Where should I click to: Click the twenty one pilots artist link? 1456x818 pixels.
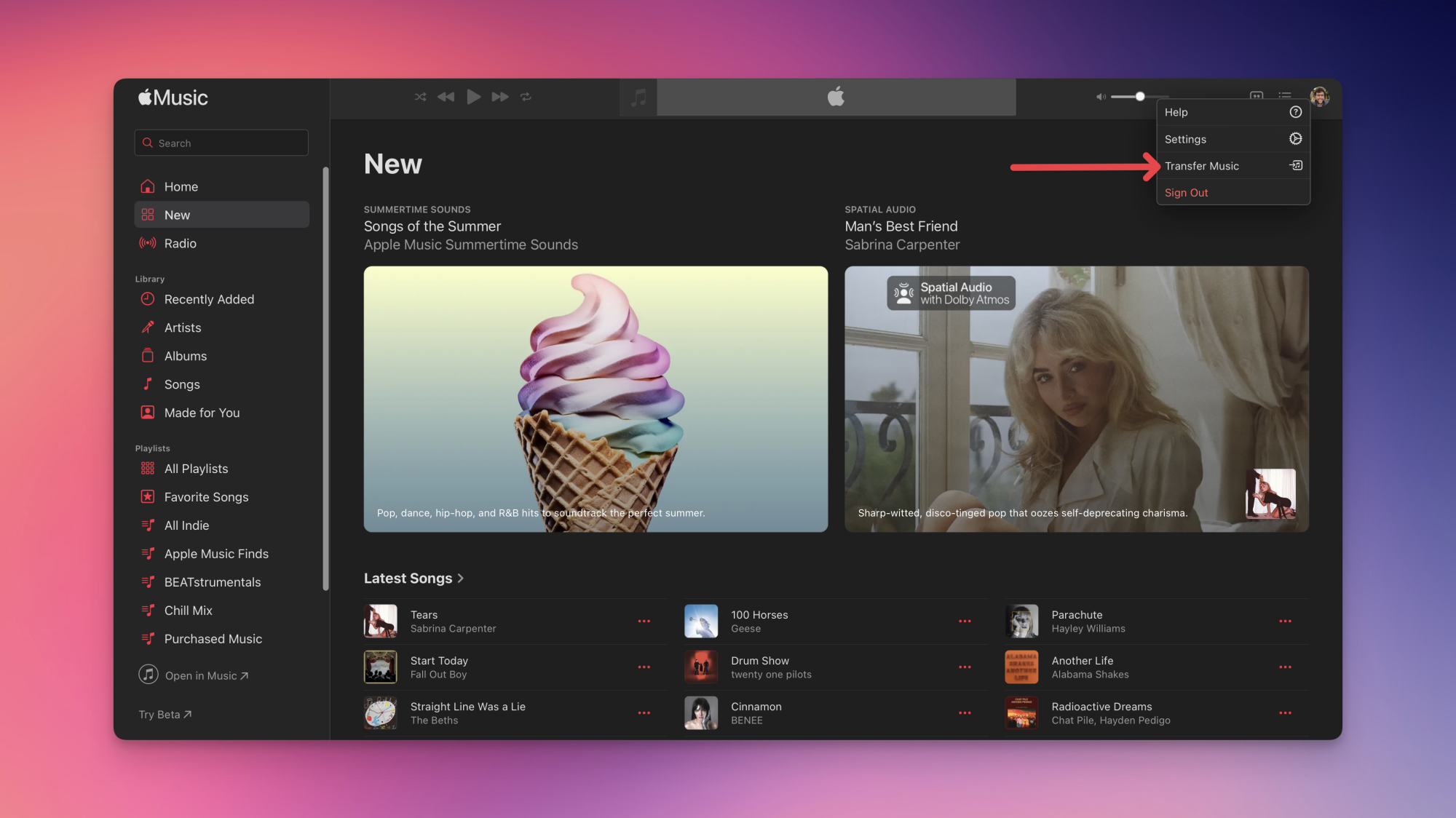(x=771, y=675)
